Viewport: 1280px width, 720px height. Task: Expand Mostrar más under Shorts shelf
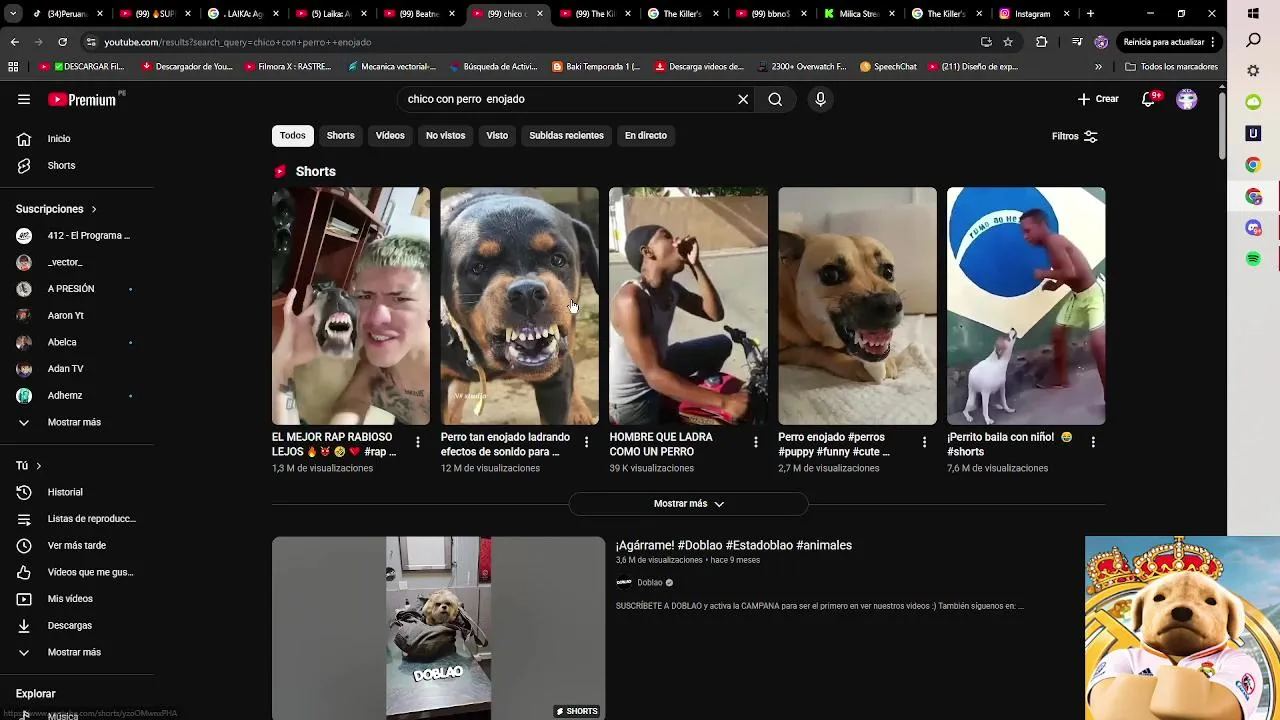688,504
